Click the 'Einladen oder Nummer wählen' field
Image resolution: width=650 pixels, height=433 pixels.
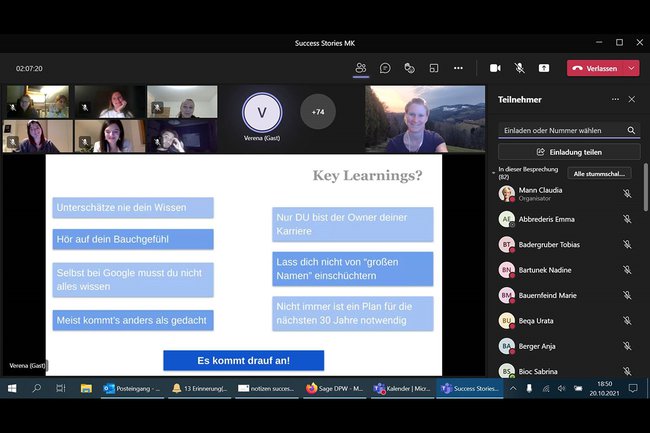(560, 130)
